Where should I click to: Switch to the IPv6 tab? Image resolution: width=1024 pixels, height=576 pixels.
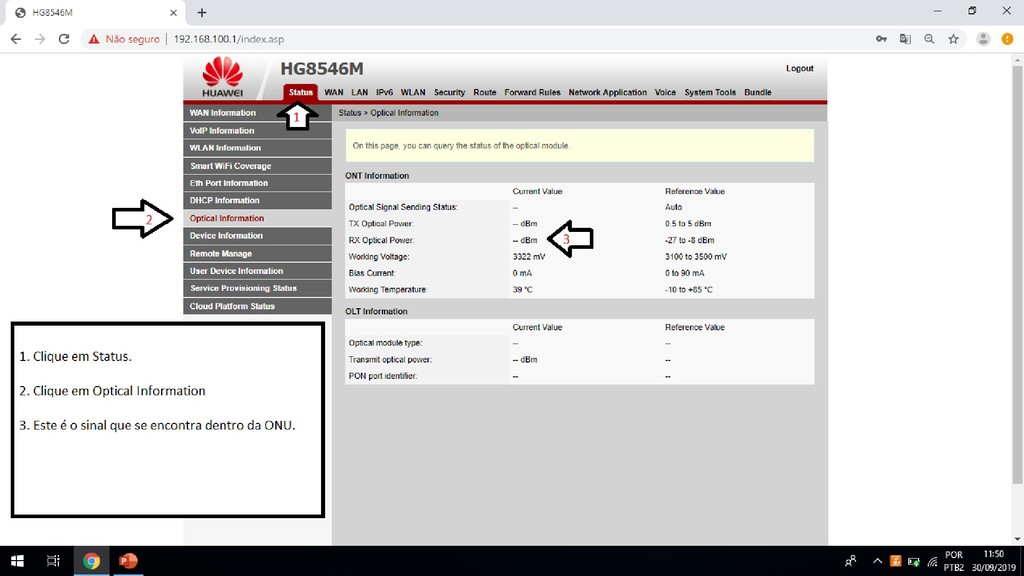[385, 93]
